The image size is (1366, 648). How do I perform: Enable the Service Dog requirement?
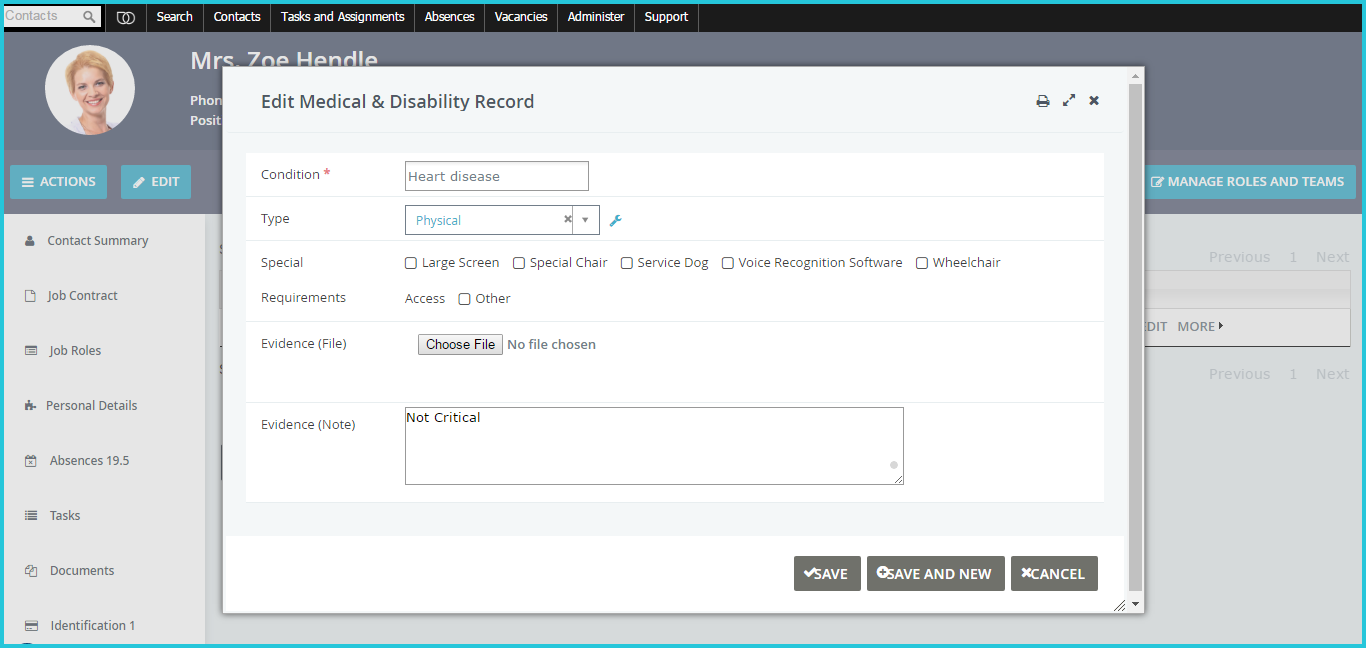tap(627, 263)
